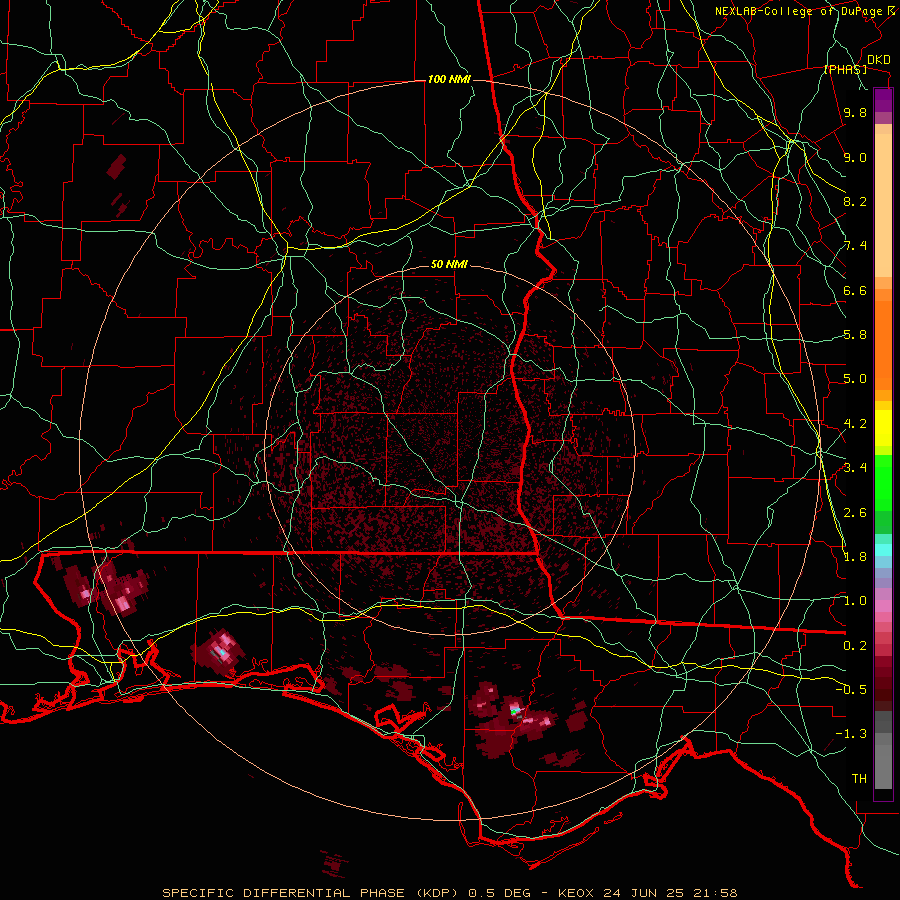Click the 24 JUN 25 21:58 timestamp

pos(670,893)
